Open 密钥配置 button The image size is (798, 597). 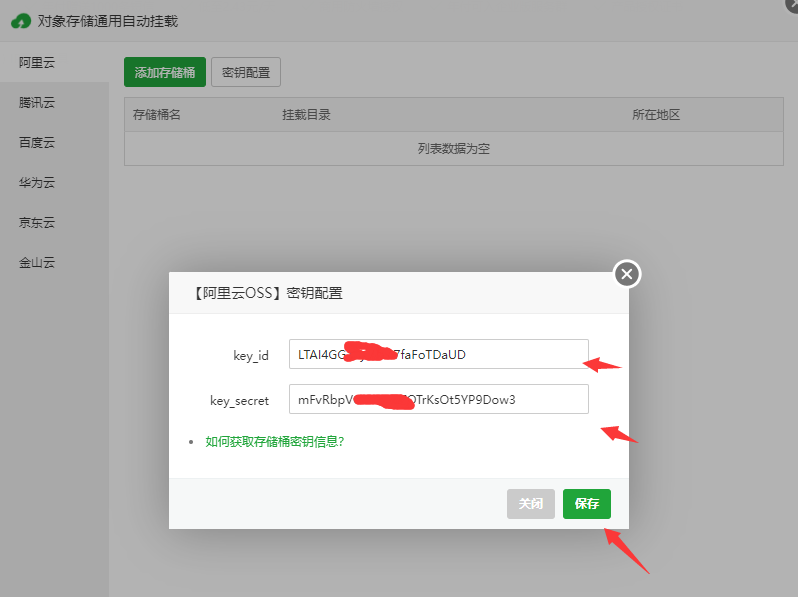click(x=246, y=72)
